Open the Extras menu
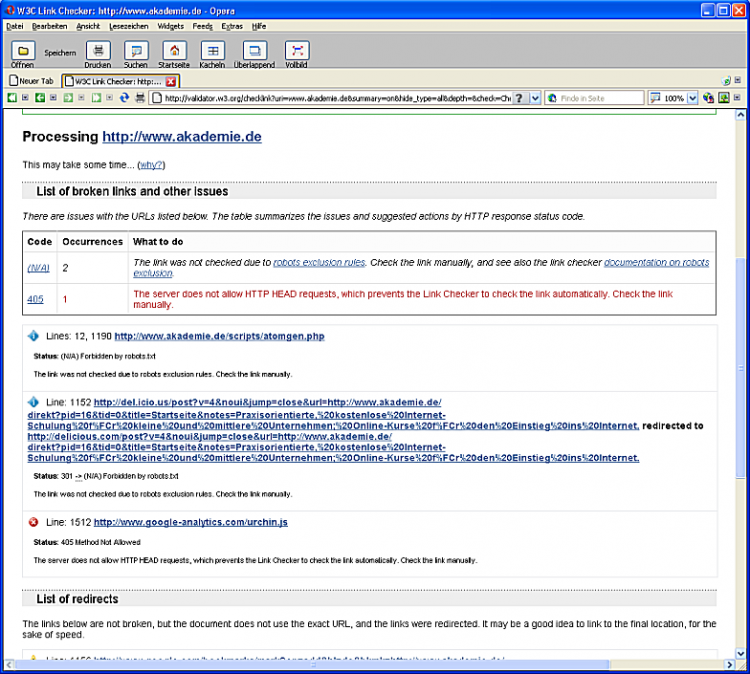The height and width of the screenshot is (674, 750). click(x=231, y=26)
